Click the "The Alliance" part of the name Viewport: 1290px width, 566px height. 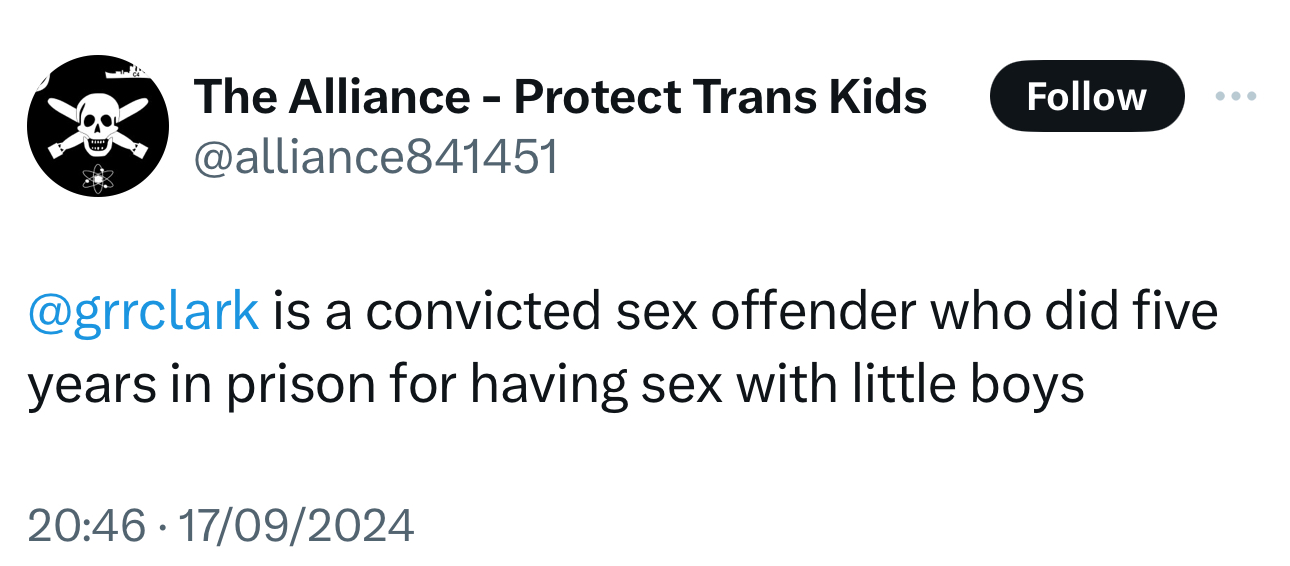tap(331, 97)
